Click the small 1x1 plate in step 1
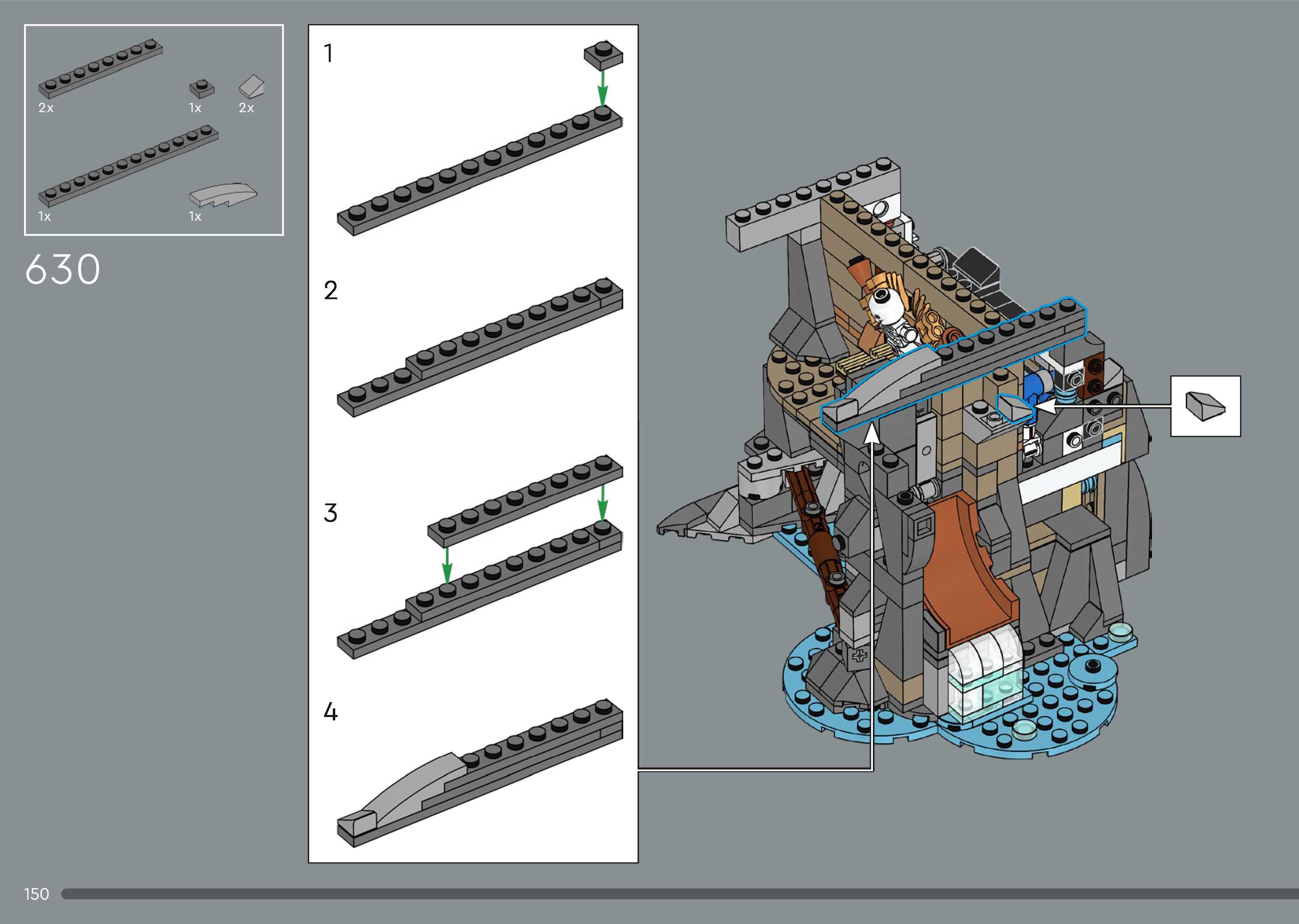The height and width of the screenshot is (924, 1299). tap(603, 56)
